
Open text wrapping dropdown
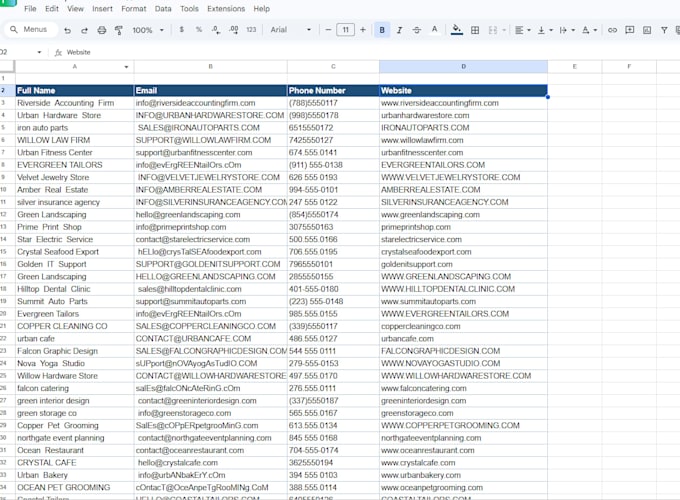[x=567, y=30]
